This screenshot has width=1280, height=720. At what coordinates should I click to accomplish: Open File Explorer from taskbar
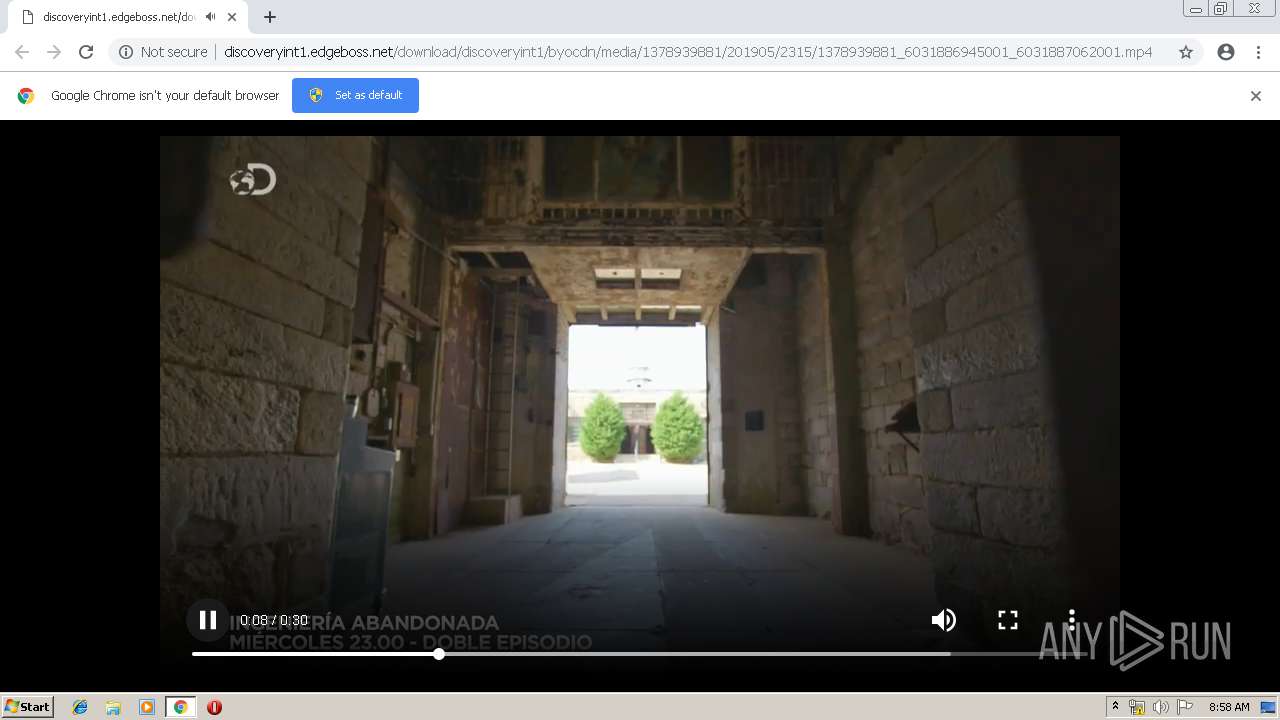[x=113, y=707]
